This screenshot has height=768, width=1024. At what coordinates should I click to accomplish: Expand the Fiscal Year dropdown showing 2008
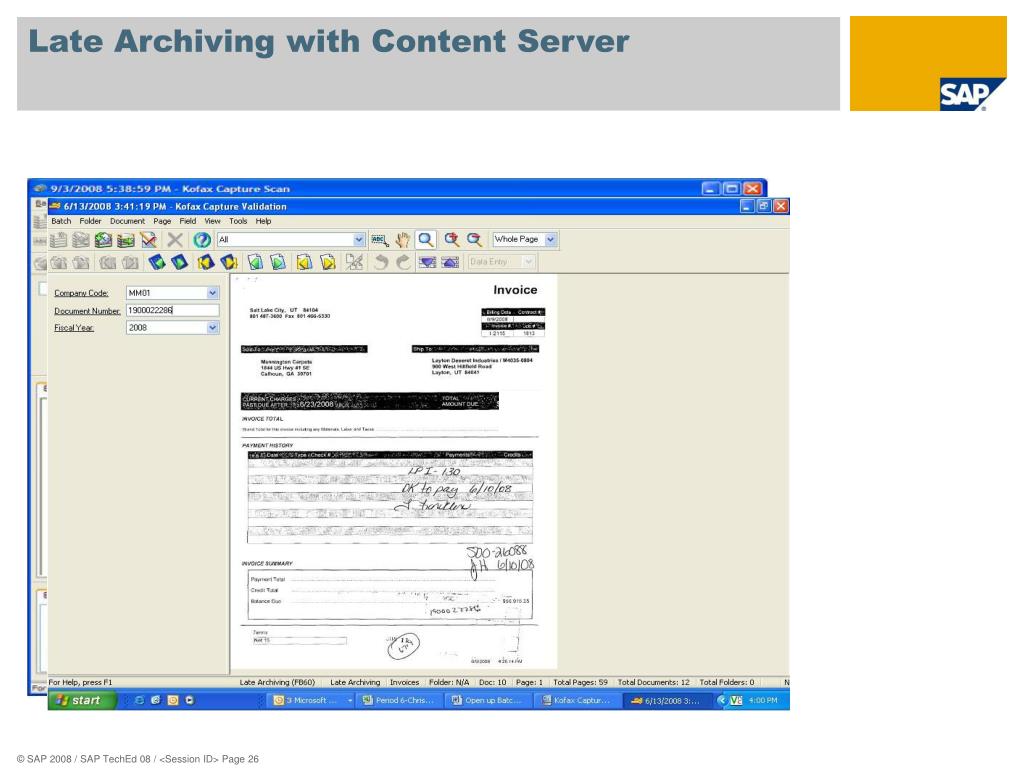pos(212,328)
